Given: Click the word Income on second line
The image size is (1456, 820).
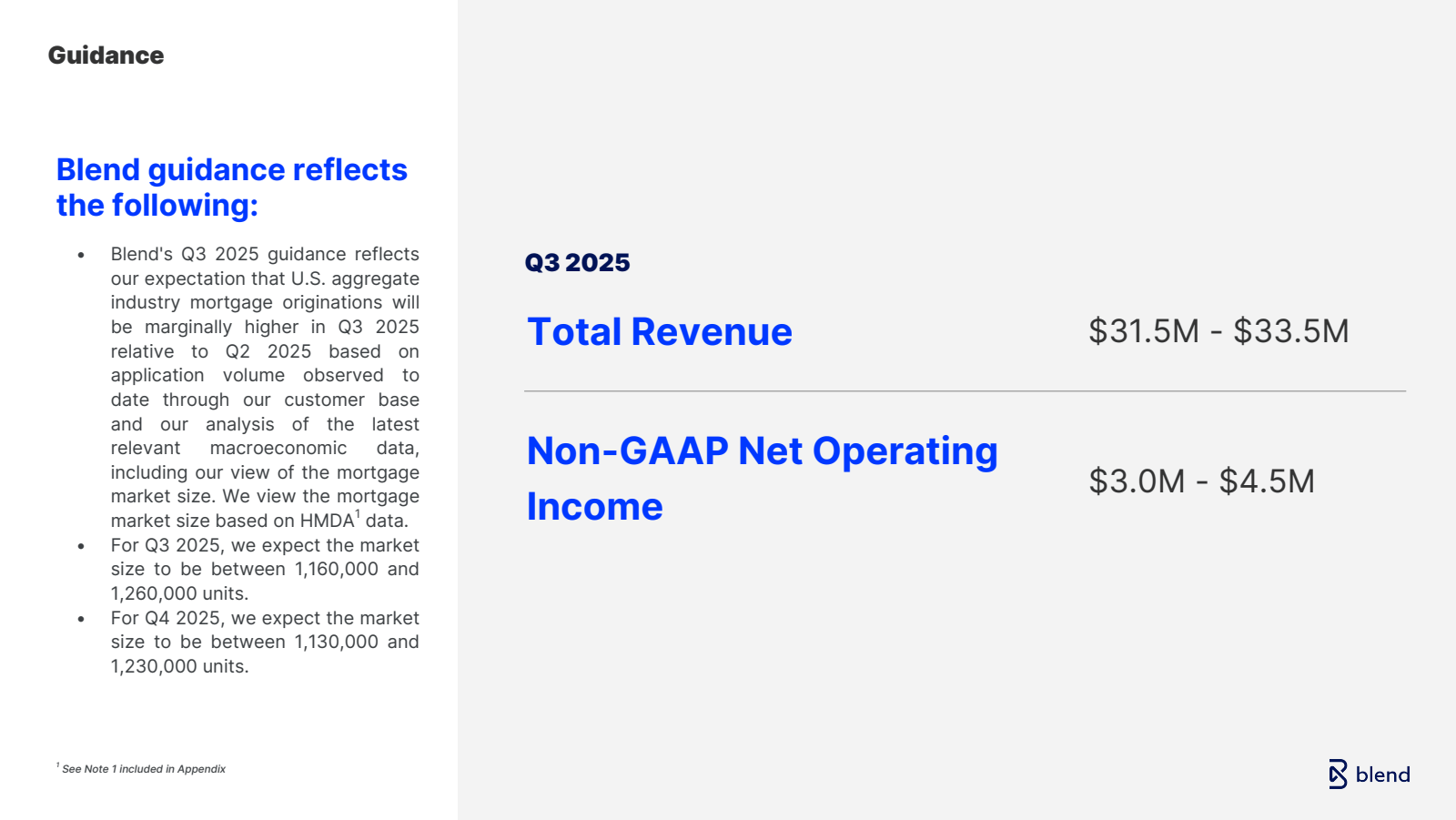Looking at the screenshot, I should pyautogui.click(x=595, y=507).
